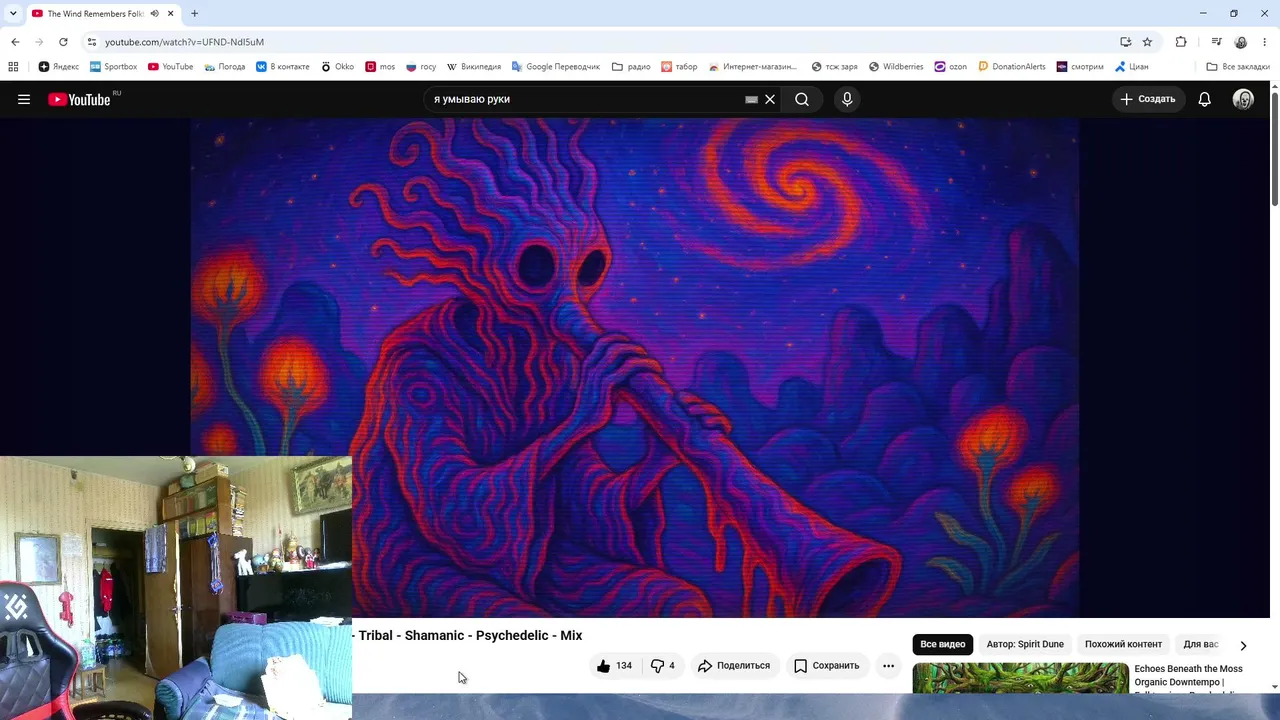Select the Все видео chip
The height and width of the screenshot is (720, 1280).
pos(942,644)
